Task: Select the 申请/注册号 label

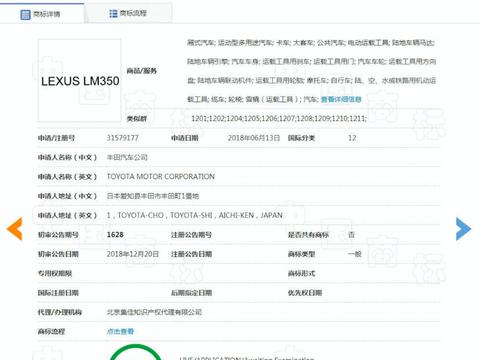Action: click(56, 138)
